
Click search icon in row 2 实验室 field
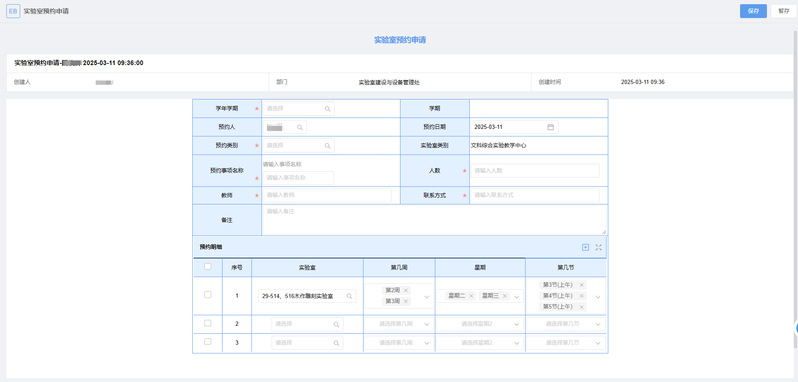click(x=336, y=324)
